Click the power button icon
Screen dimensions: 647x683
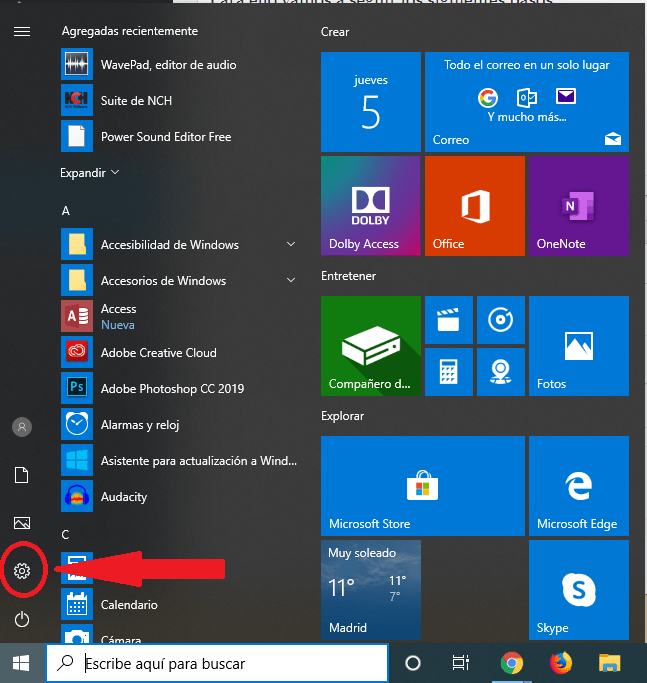(x=22, y=619)
